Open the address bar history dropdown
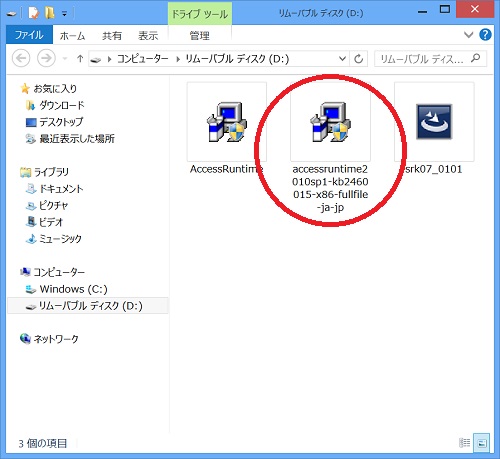This screenshot has height=459, width=500. tap(342, 59)
